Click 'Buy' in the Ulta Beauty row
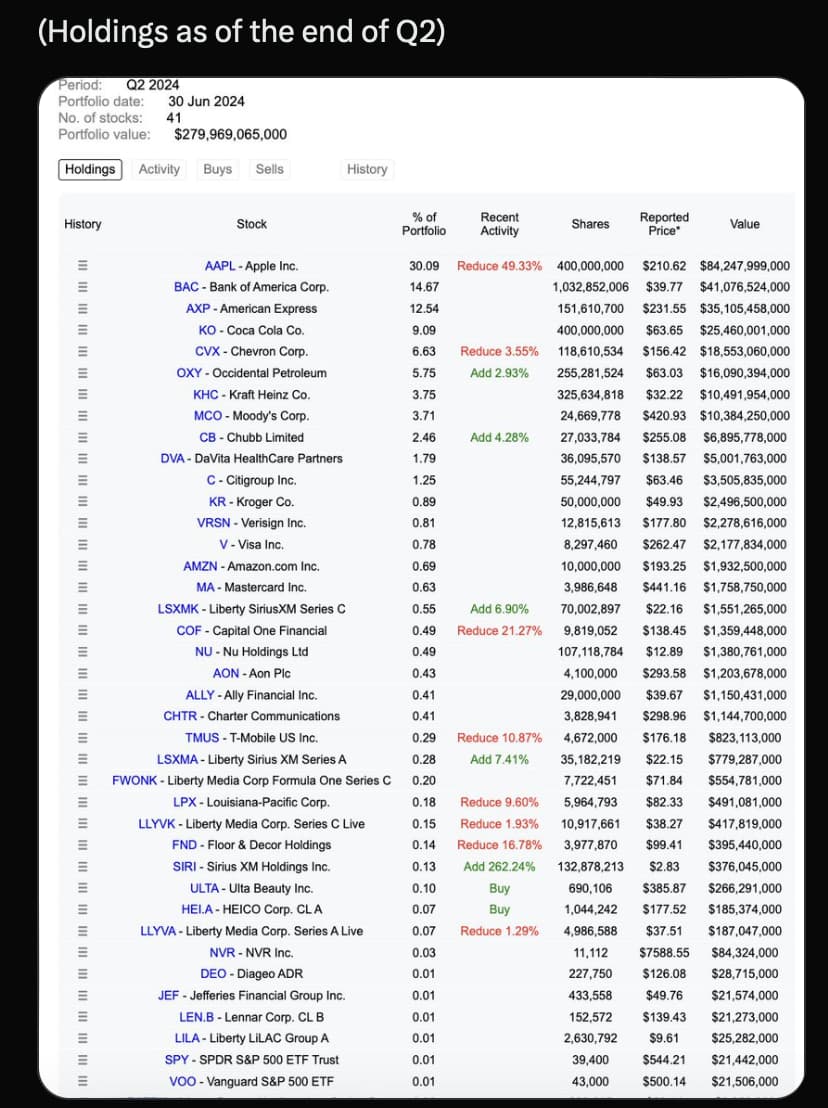 click(499, 888)
